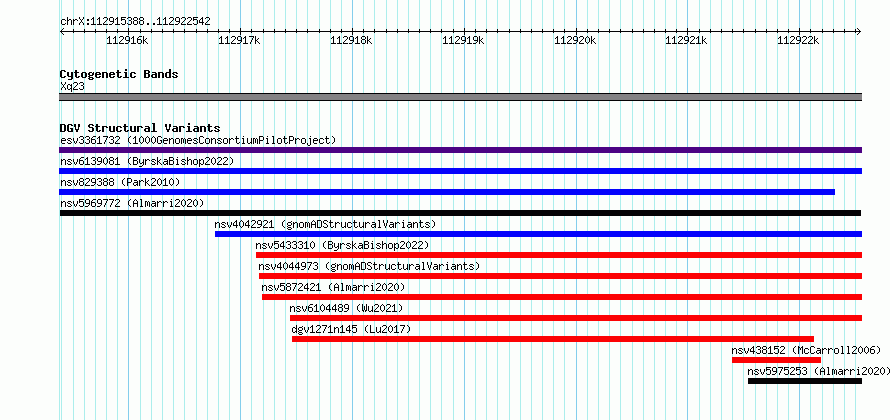This screenshot has width=890, height=420.
Task: Open nsv829388 (Park2010) label
Action: pos(120,182)
